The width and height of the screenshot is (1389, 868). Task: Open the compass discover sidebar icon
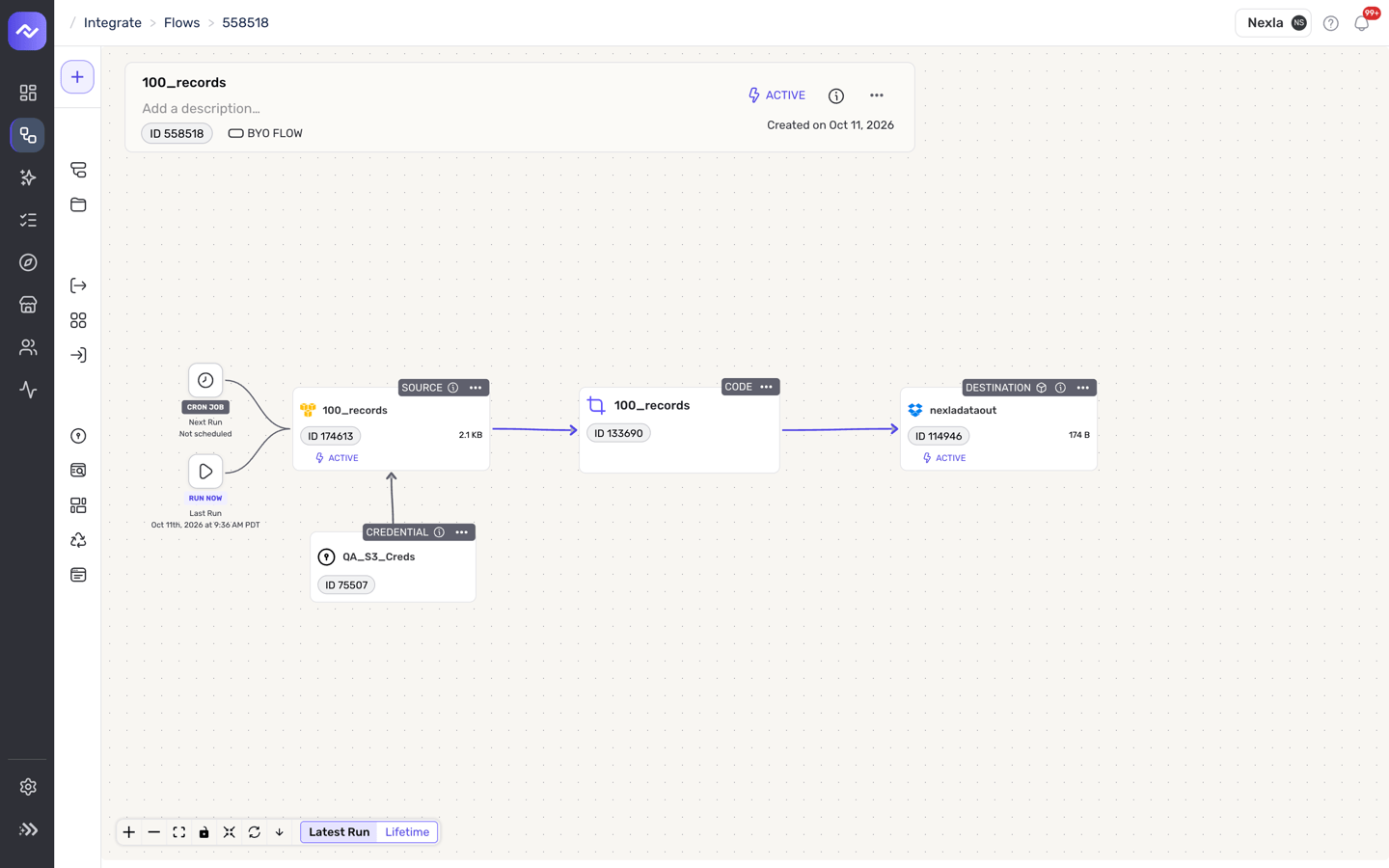coord(28,262)
